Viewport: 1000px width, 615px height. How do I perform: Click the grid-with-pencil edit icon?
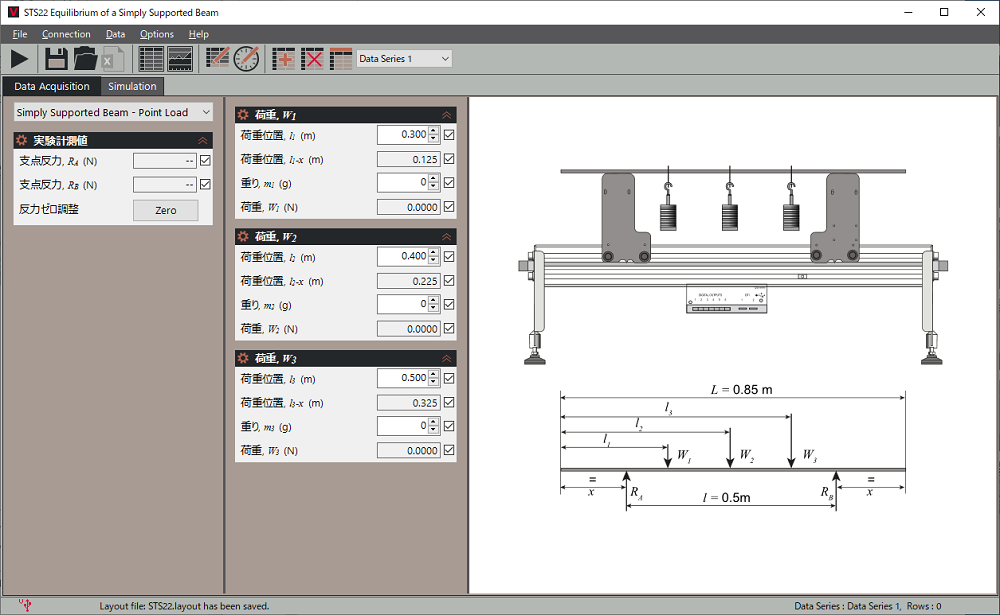click(x=217, y=59)
